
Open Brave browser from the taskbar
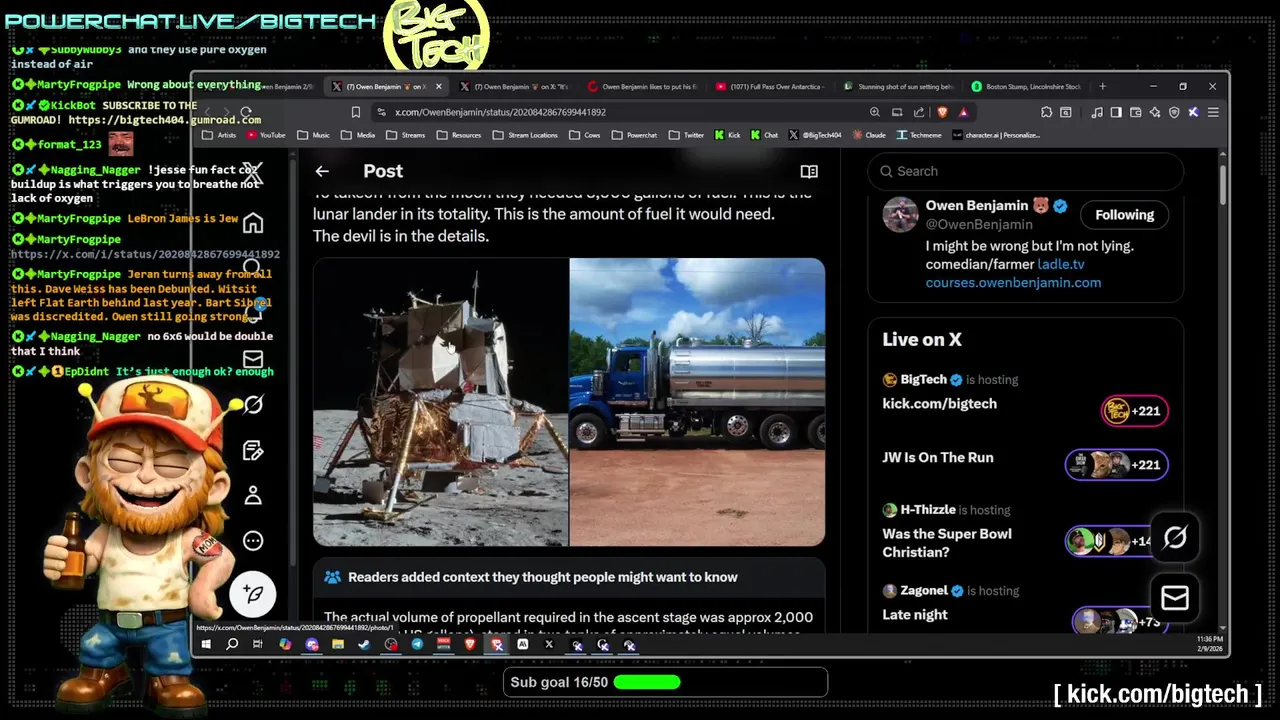[x=470, y=645]
